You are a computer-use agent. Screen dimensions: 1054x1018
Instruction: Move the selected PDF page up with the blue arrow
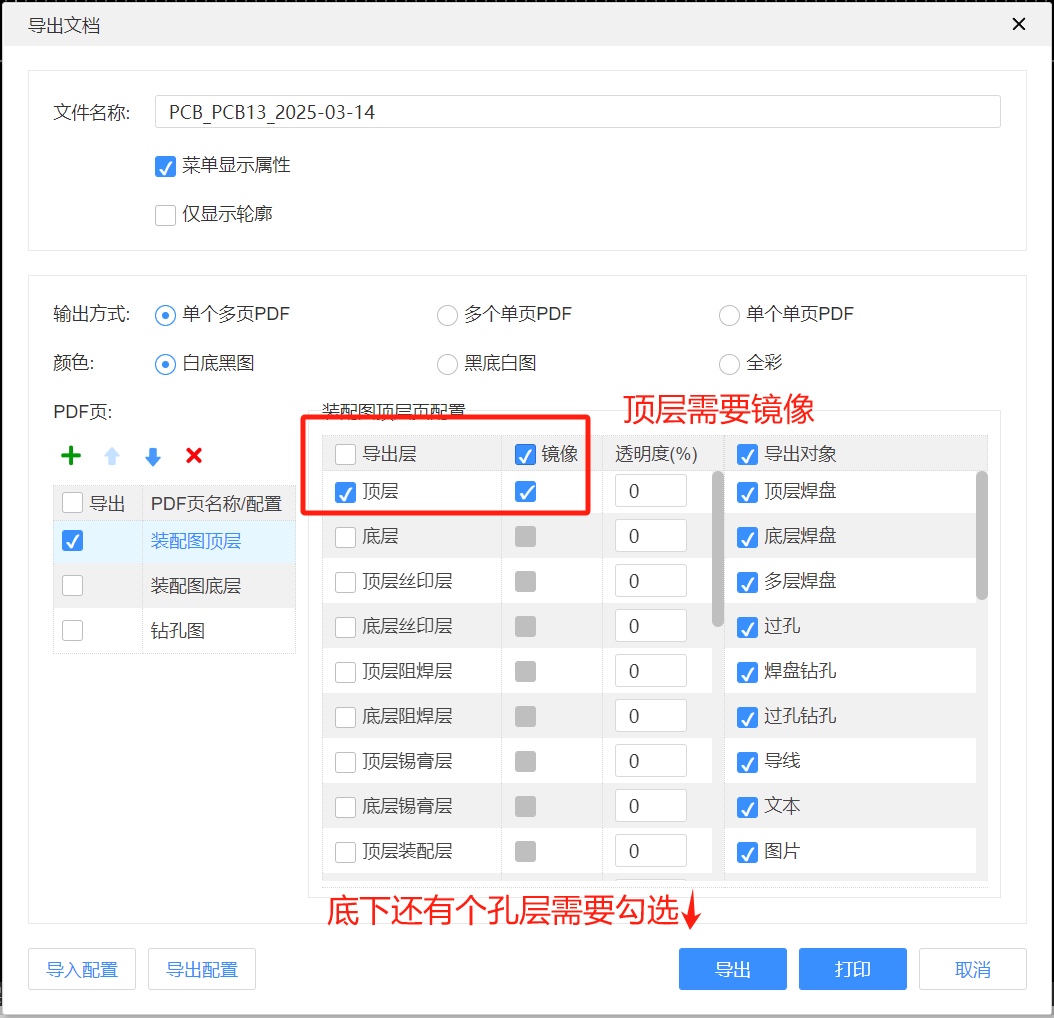pyautogui.click(x=111, y=455)
